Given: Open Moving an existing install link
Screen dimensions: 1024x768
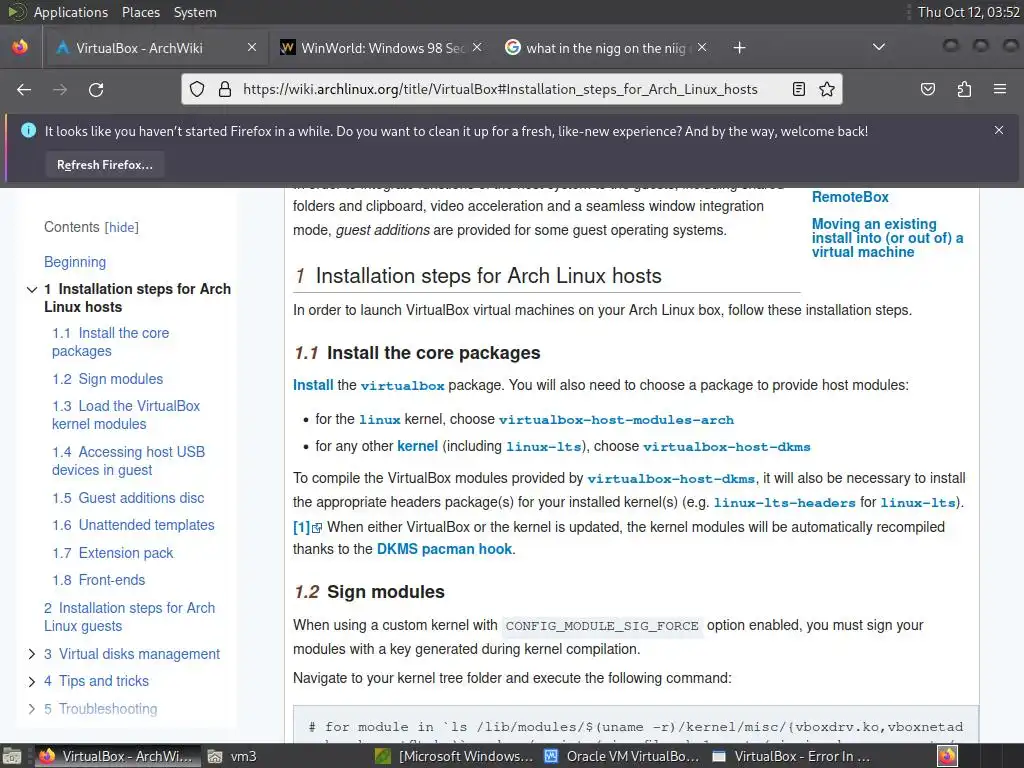Looking at the screenshot, I should [x=887, y=238].
